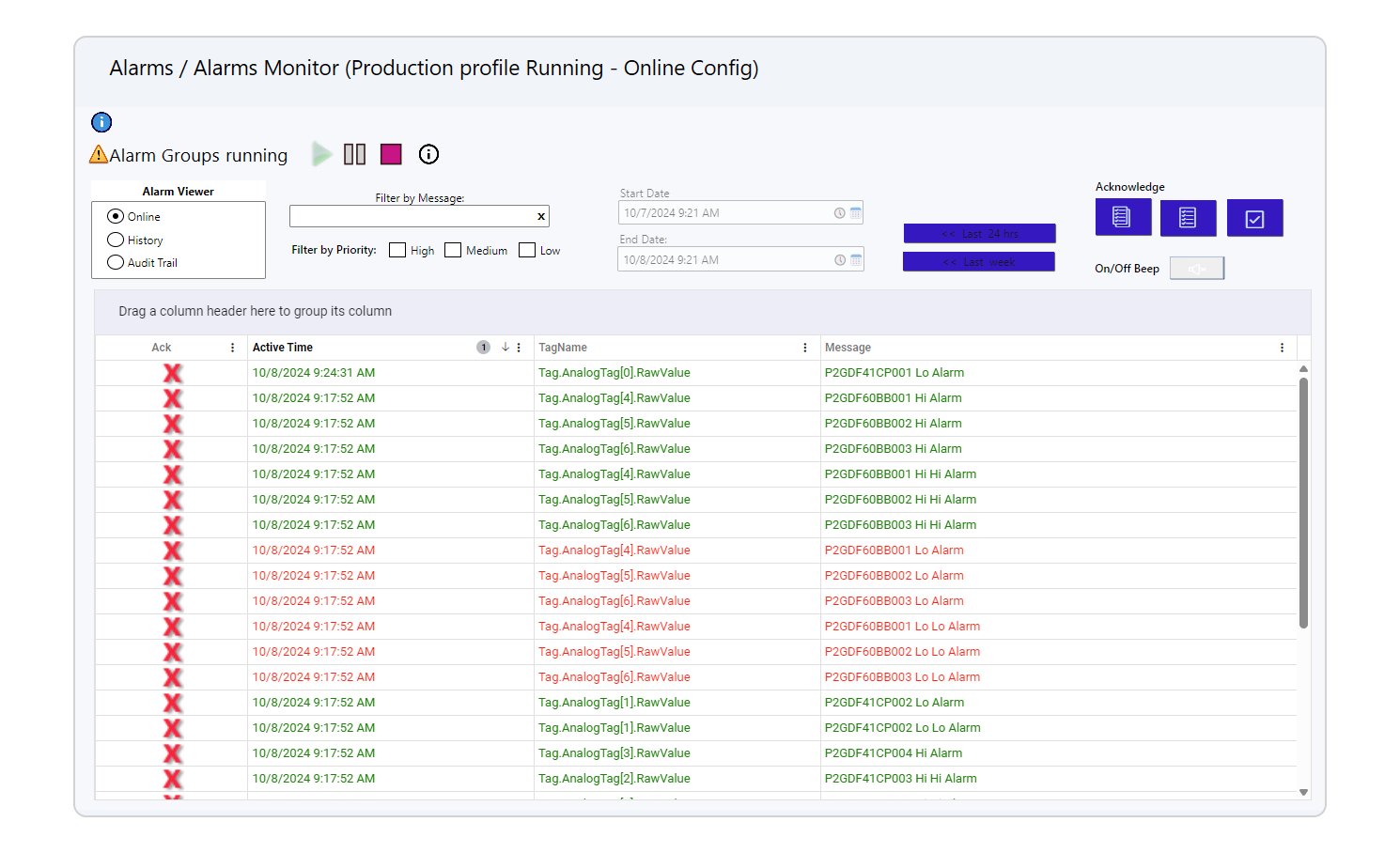
Task: Pause the running alarm groups
Action: (x=354, y=154)
